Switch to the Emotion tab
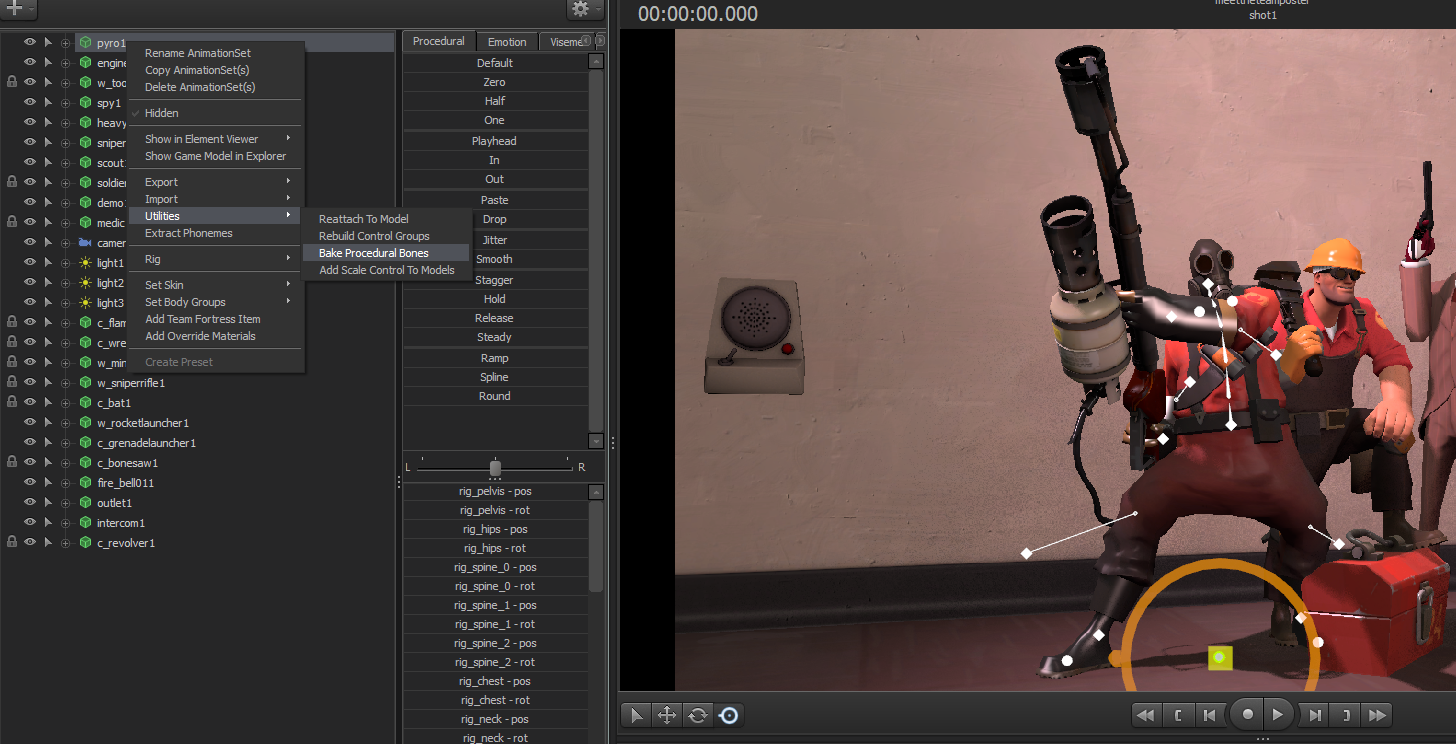The height and width of the screenshot is (744, 1456). click(x=507, y=42)
